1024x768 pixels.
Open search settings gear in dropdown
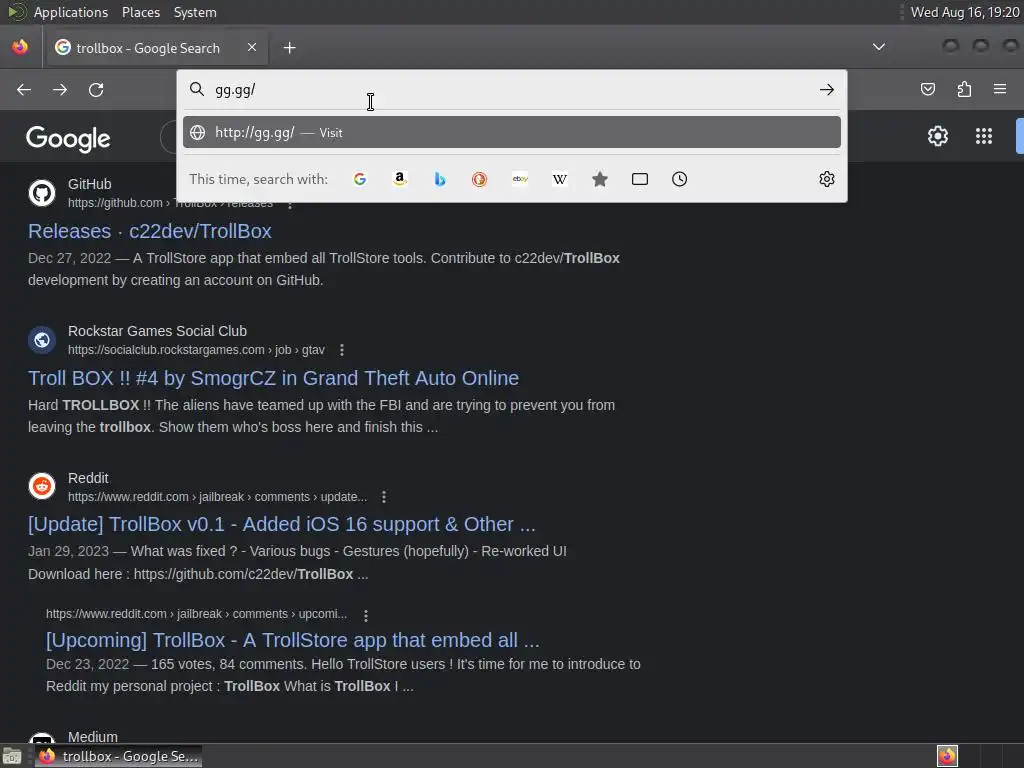(827, 179)
